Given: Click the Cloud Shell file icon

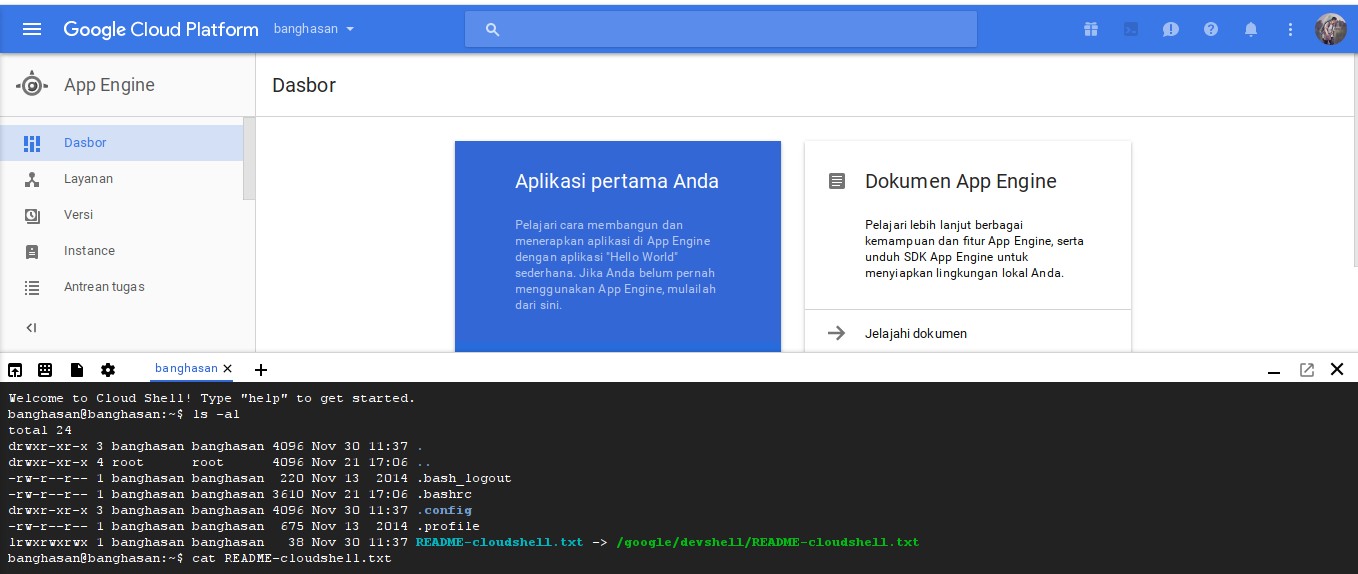Looking at the screenshot, I should pyautogui.click(x=77, y=370).
